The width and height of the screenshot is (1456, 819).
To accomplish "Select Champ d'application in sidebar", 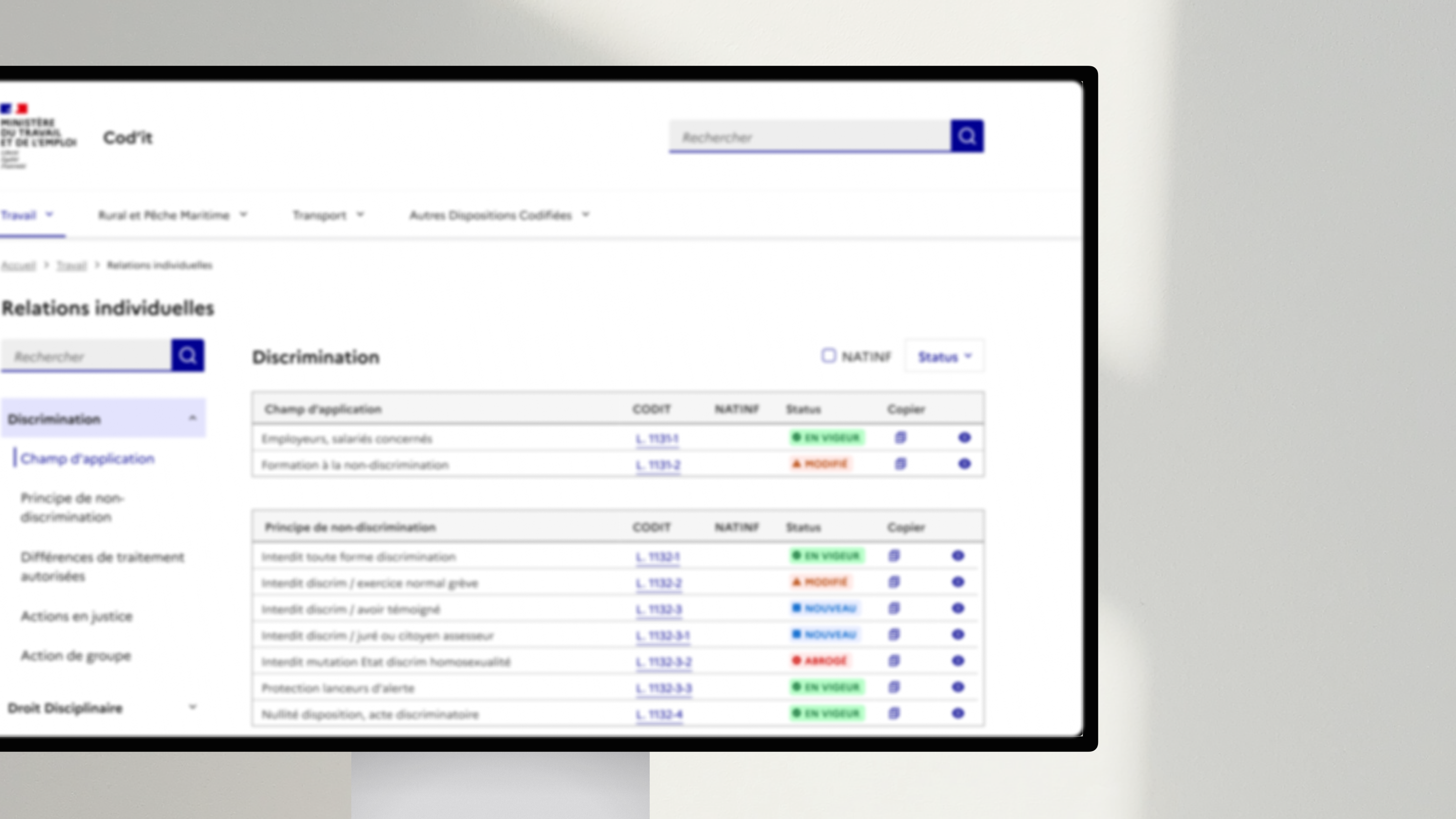I will (87, 459).
